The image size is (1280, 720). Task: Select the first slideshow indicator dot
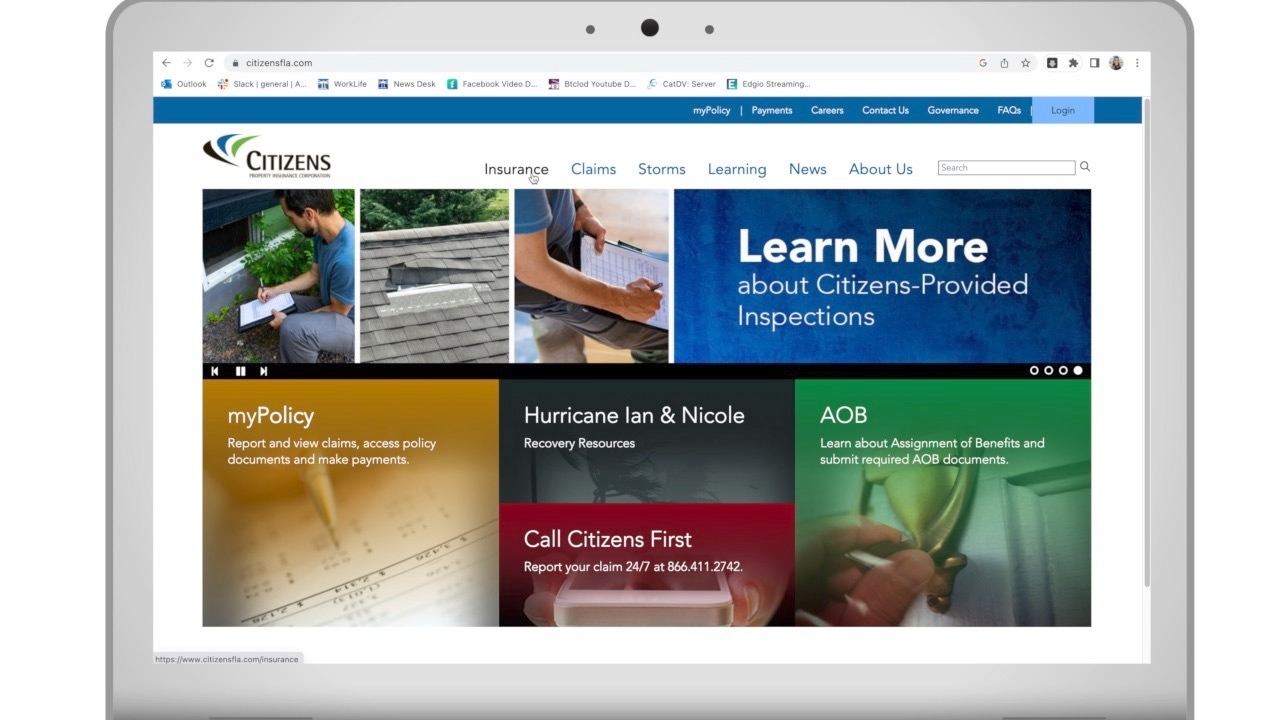(1034, 371)
